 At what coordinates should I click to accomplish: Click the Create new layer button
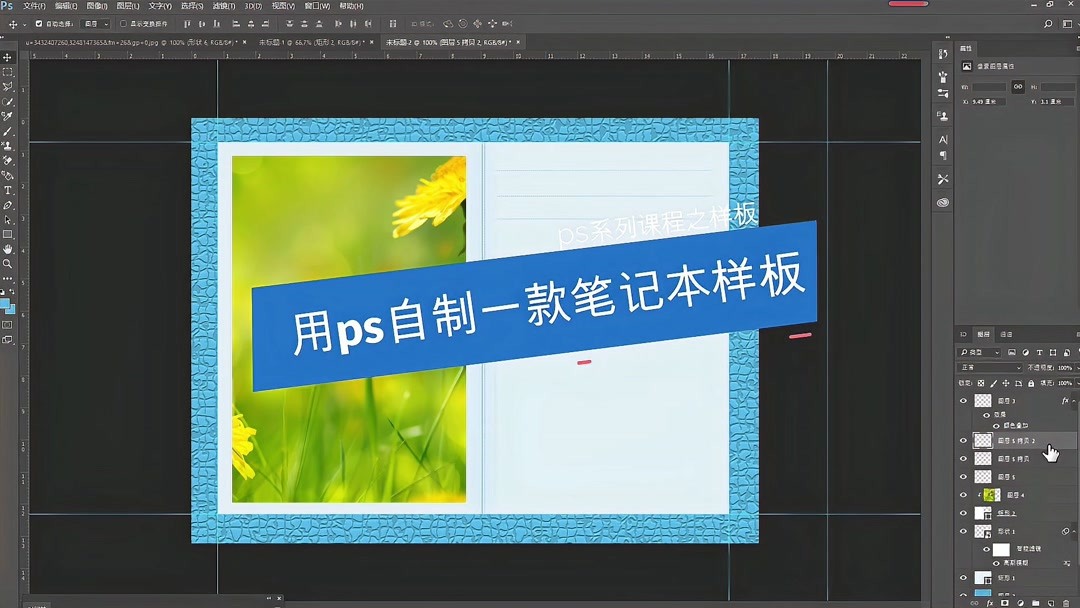click(x=1051, y=603)
